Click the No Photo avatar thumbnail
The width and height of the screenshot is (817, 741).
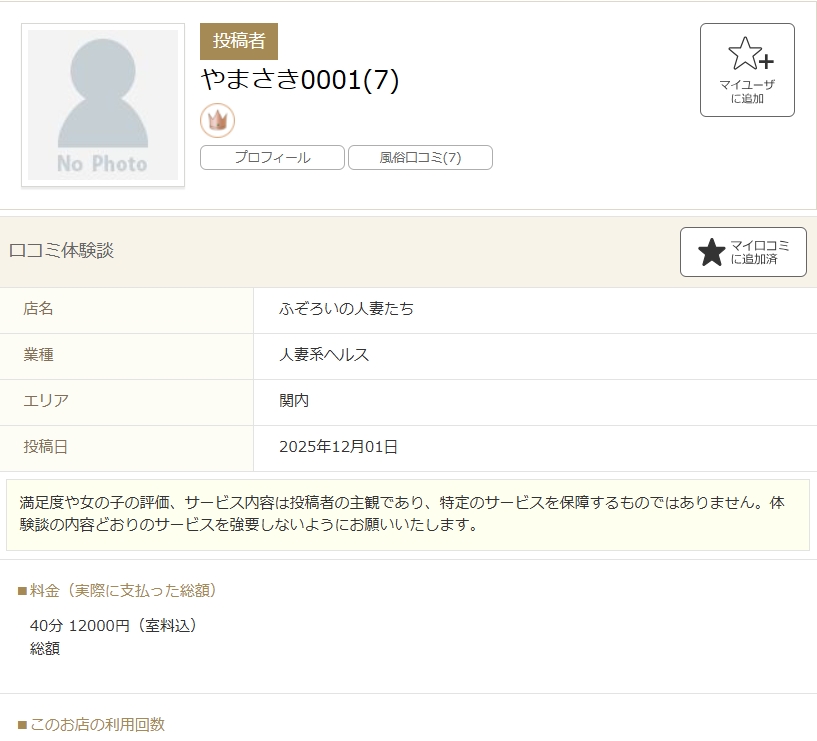click(103, 105)
